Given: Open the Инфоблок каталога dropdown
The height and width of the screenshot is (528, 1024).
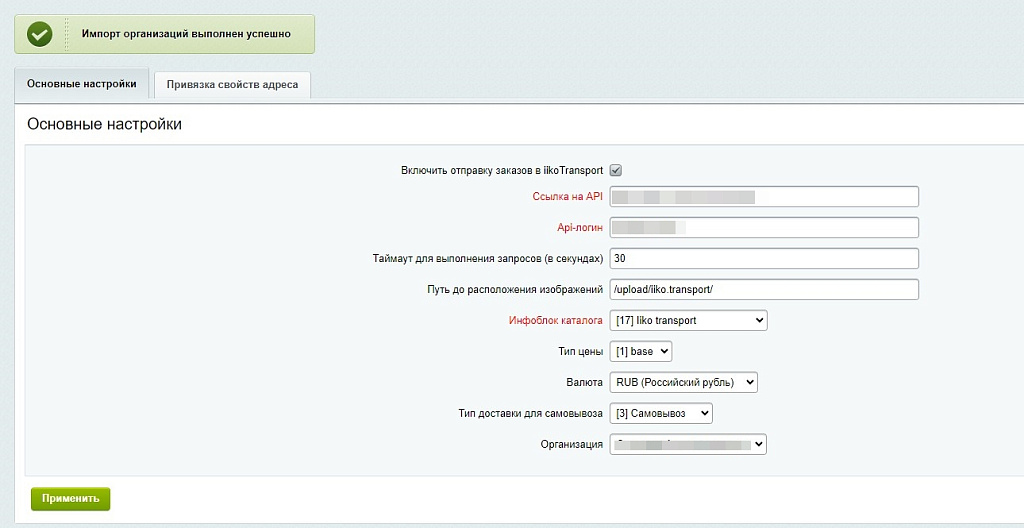Looking at the screenshot, I should (x=688, y=320).
